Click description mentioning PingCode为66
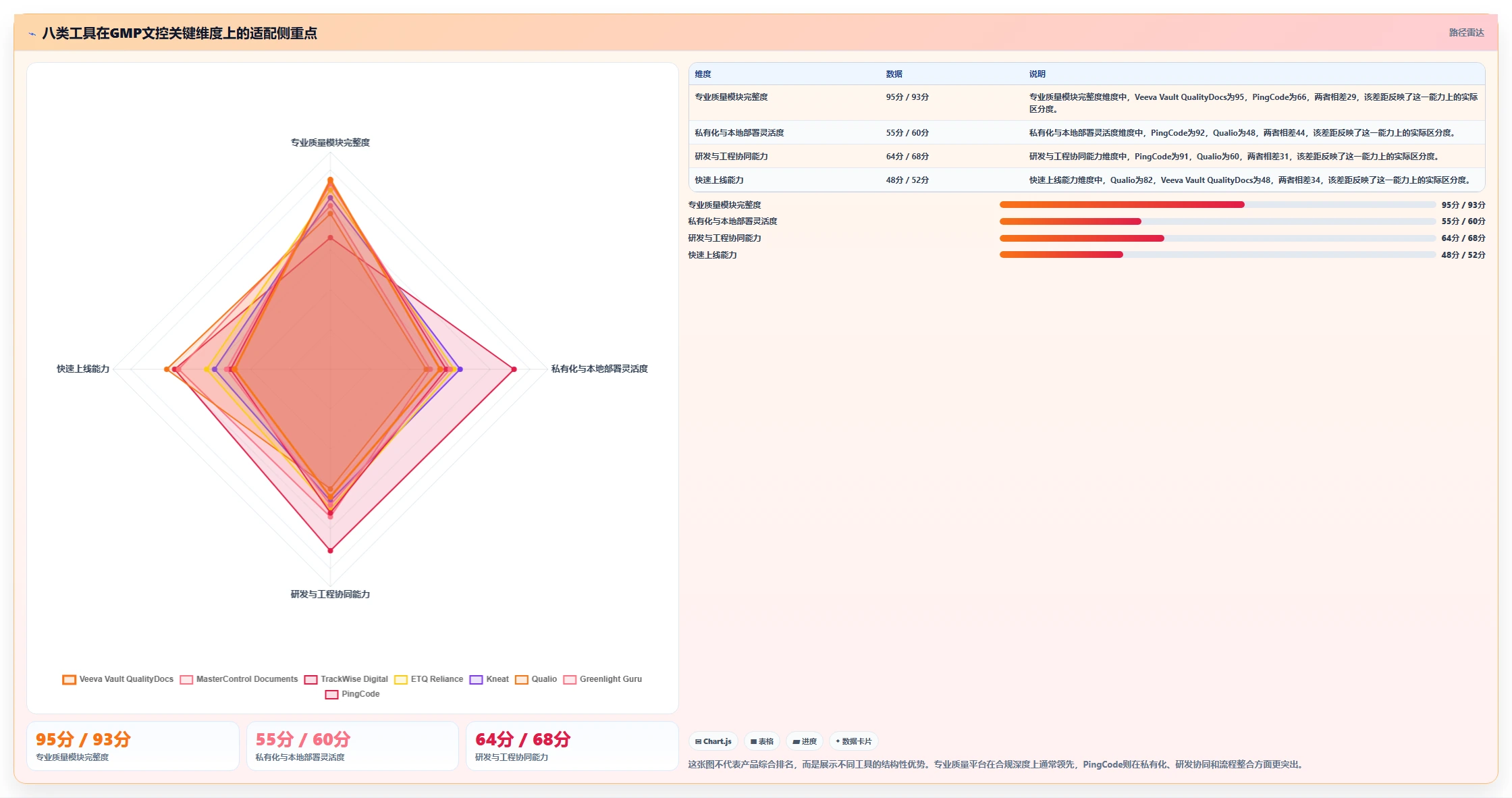1512x798 pixels. [1253, 103]
